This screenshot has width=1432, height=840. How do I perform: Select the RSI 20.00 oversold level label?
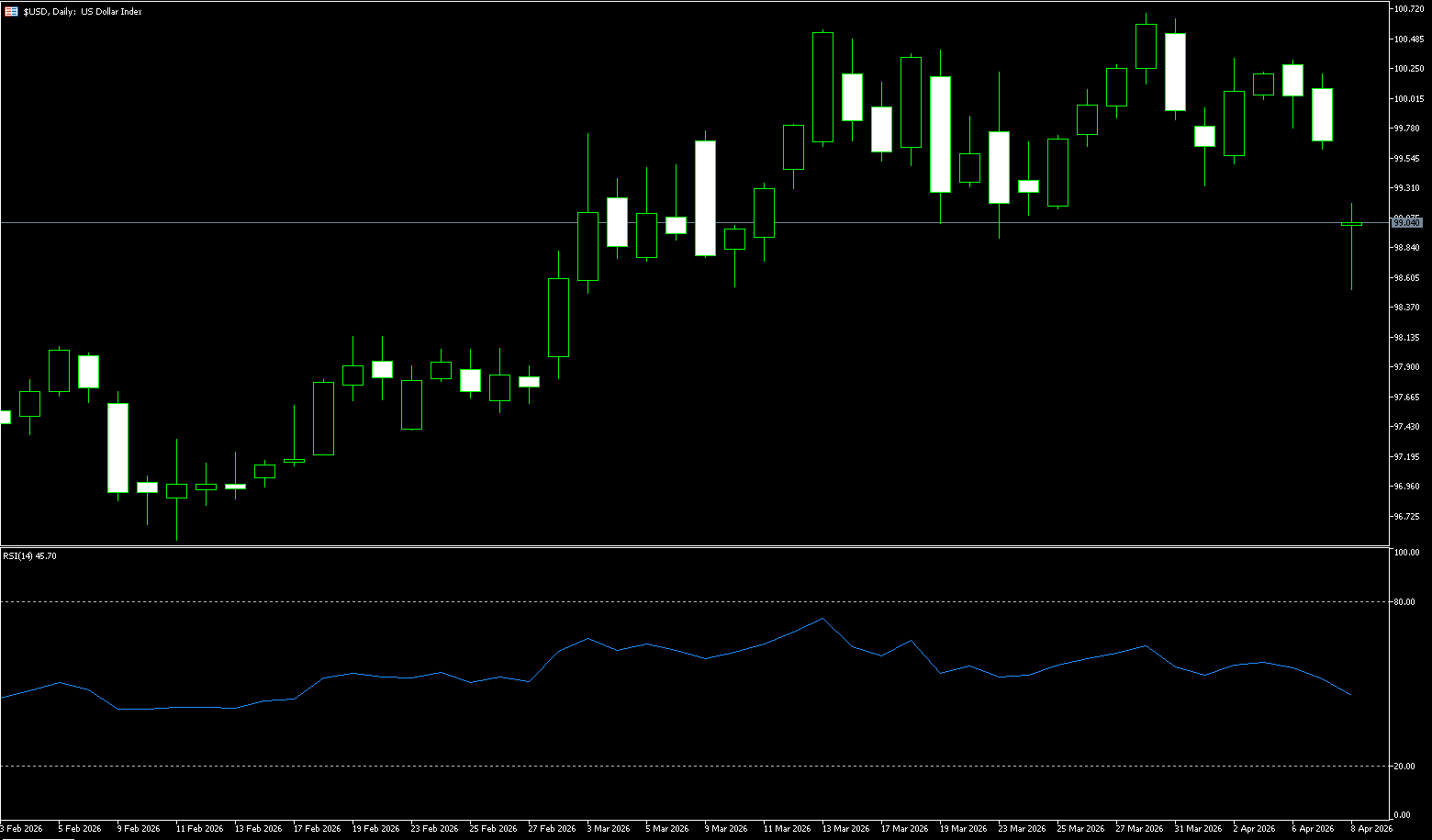(1404, 767)
